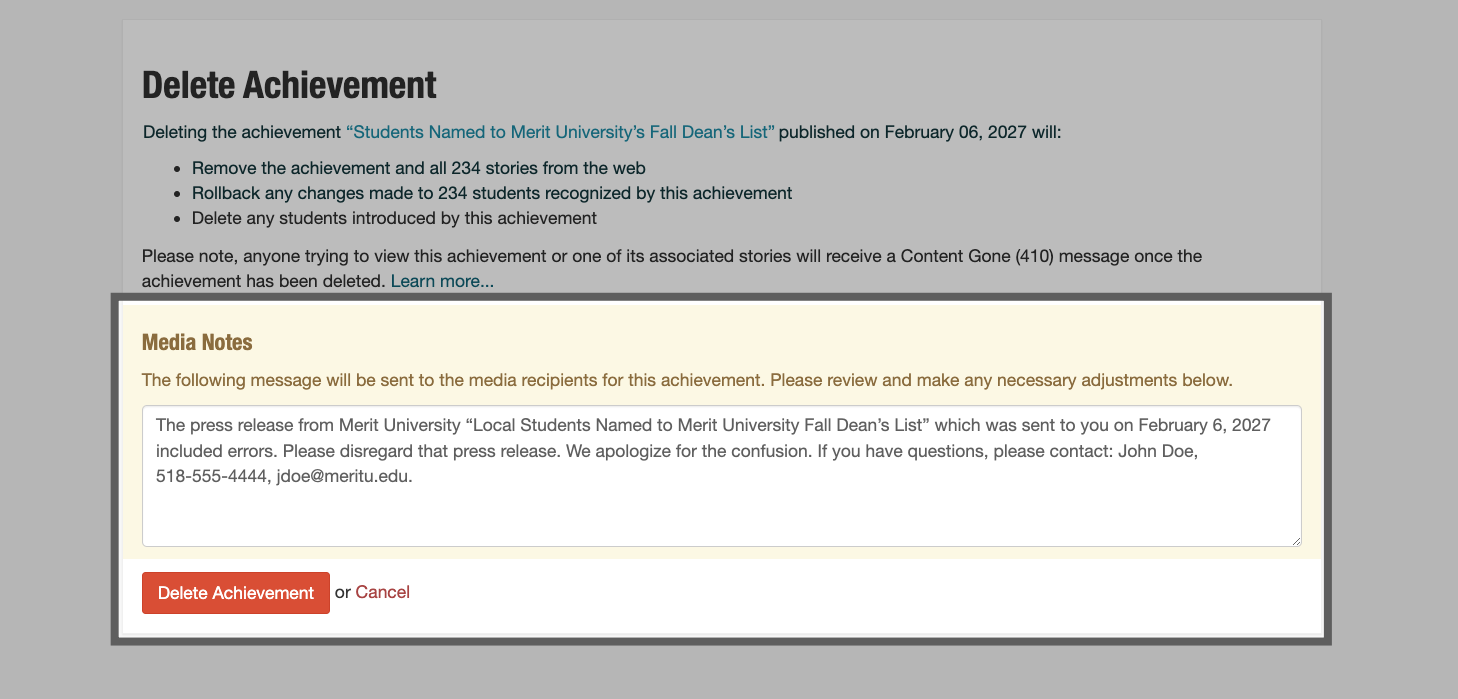The image size is (1458, 699).
Task: Click the "Learn more..." link
Action: coord(441,280)
